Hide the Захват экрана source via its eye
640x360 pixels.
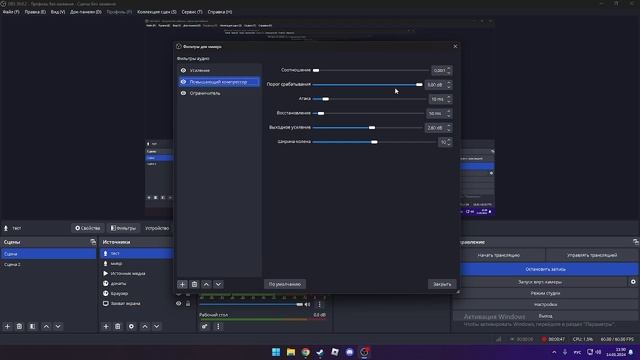point(178,304)
